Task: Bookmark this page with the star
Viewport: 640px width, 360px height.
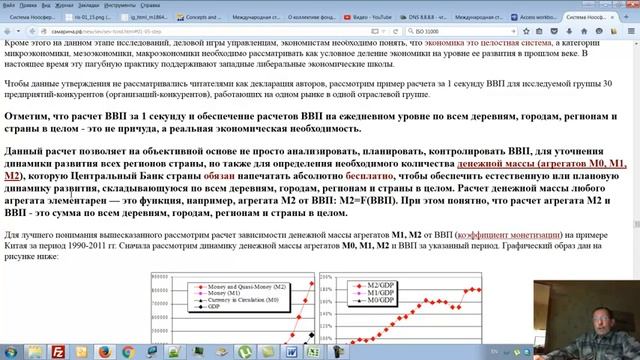Action: pyautogui.click(x=527, y=31)
